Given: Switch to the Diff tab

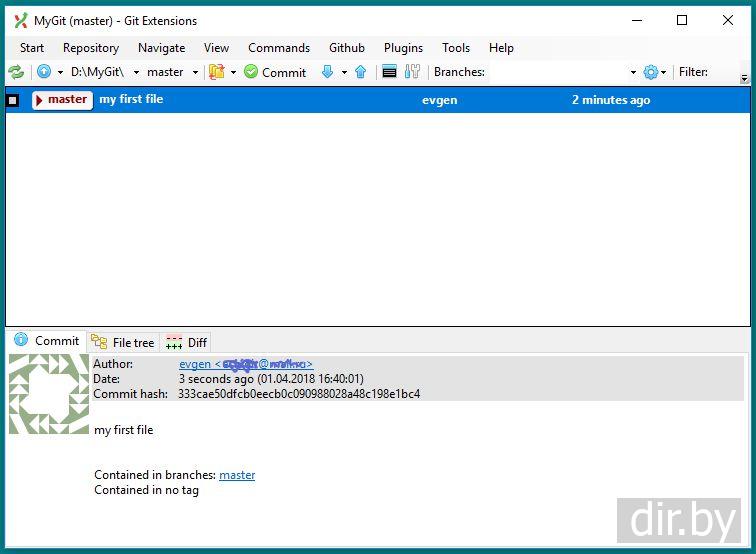Looking at the screenshot, I should tap(186, 342).
